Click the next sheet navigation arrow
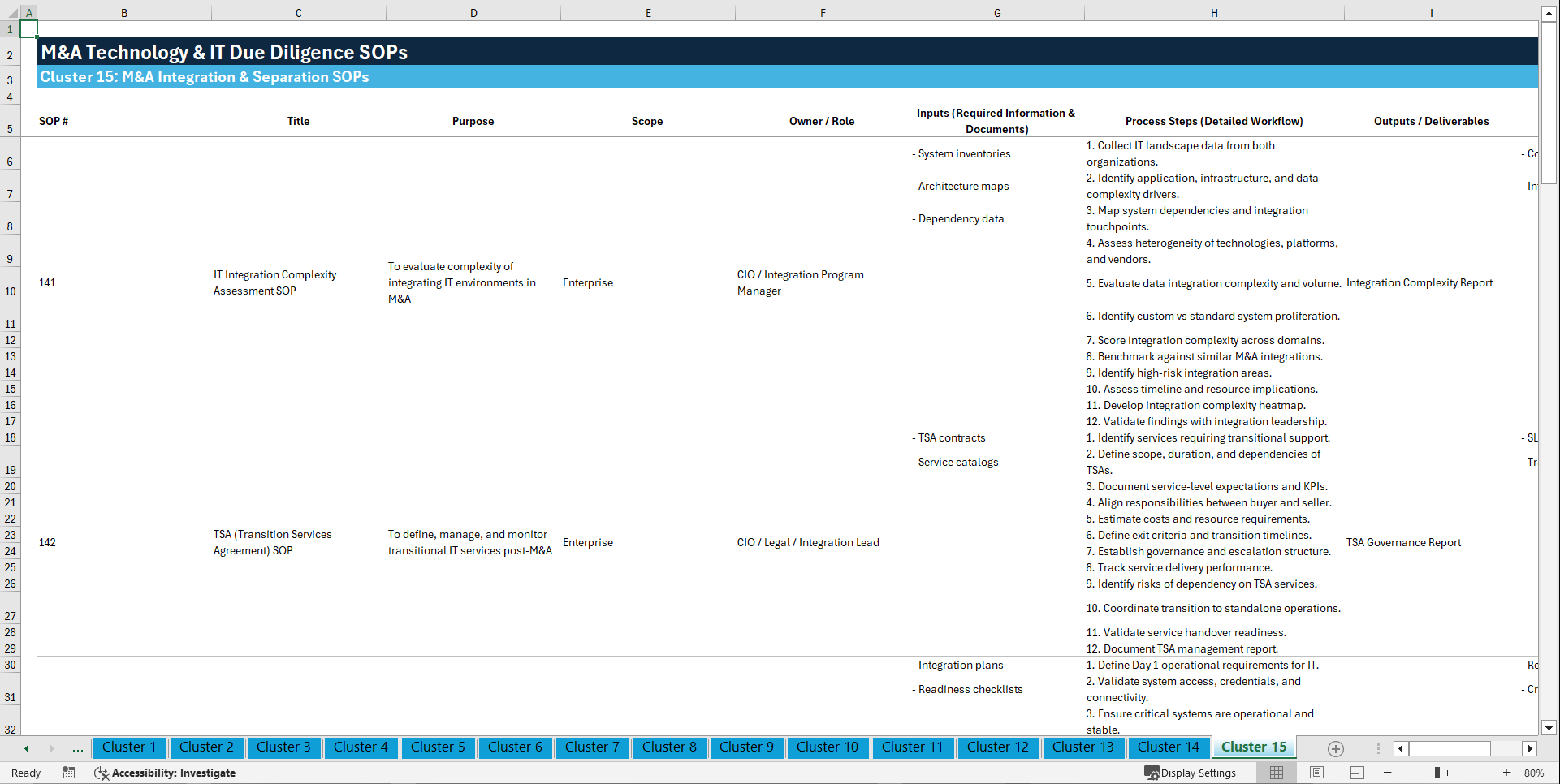Image resolution: width=1560 pixels, height=784 pixels. 51,747
